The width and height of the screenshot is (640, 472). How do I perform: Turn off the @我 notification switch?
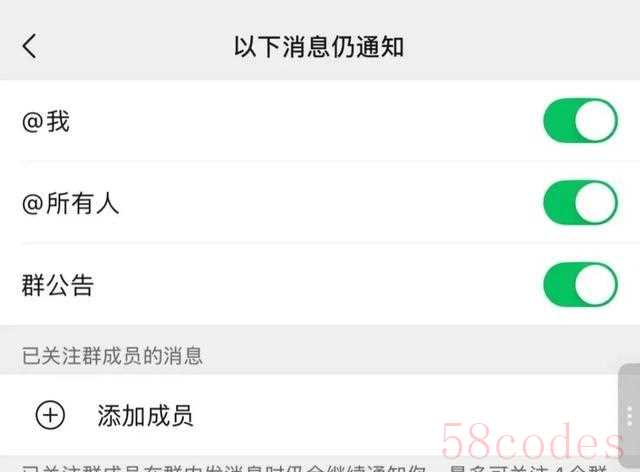pyautogui.click(x=580, y=121)
